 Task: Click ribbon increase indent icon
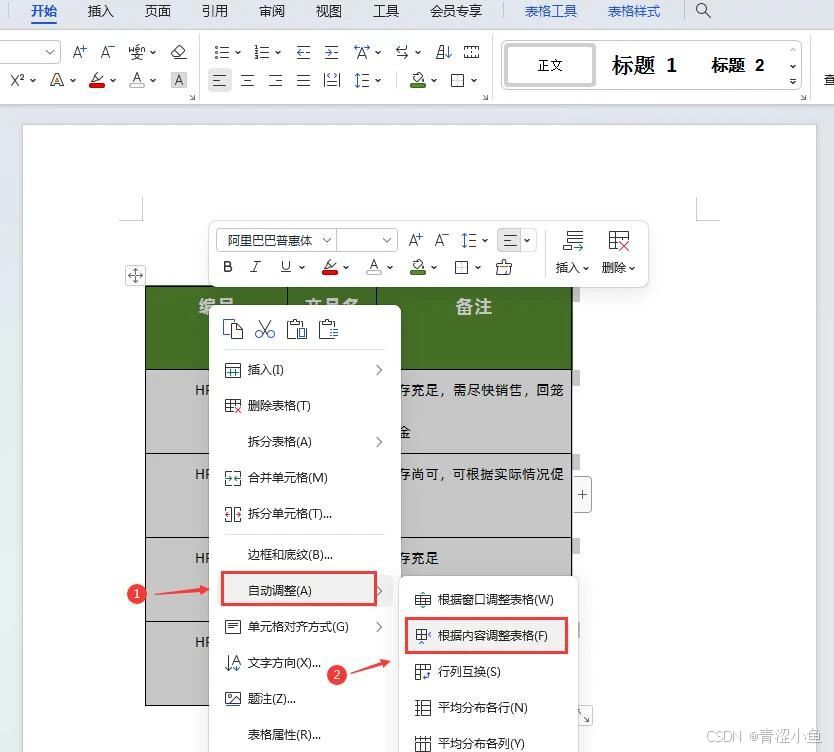tap(331, 52)
